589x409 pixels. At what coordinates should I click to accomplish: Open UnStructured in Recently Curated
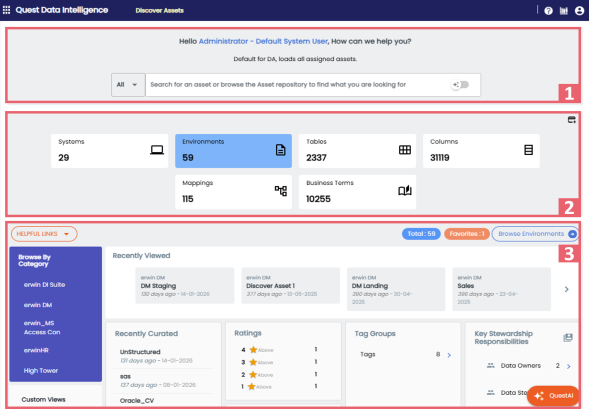coord(140,352)
